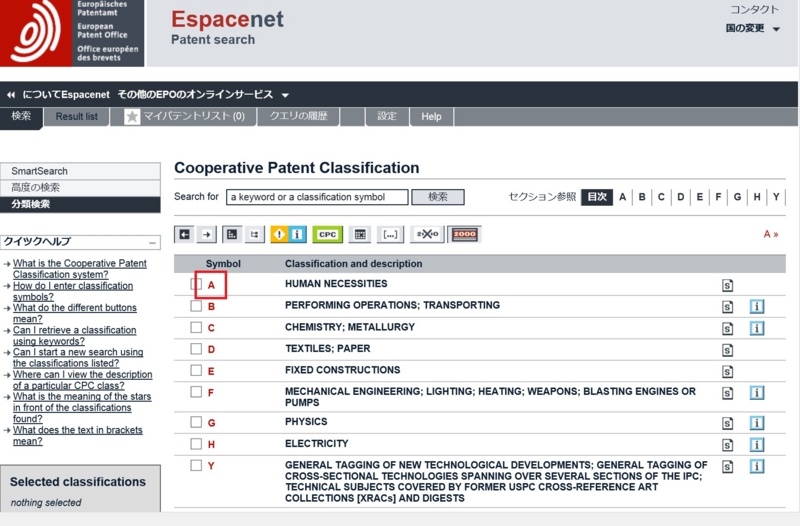Click the keyword or classification symbol input
Viewport: 800px width, 526px height.
pos(317,197)
